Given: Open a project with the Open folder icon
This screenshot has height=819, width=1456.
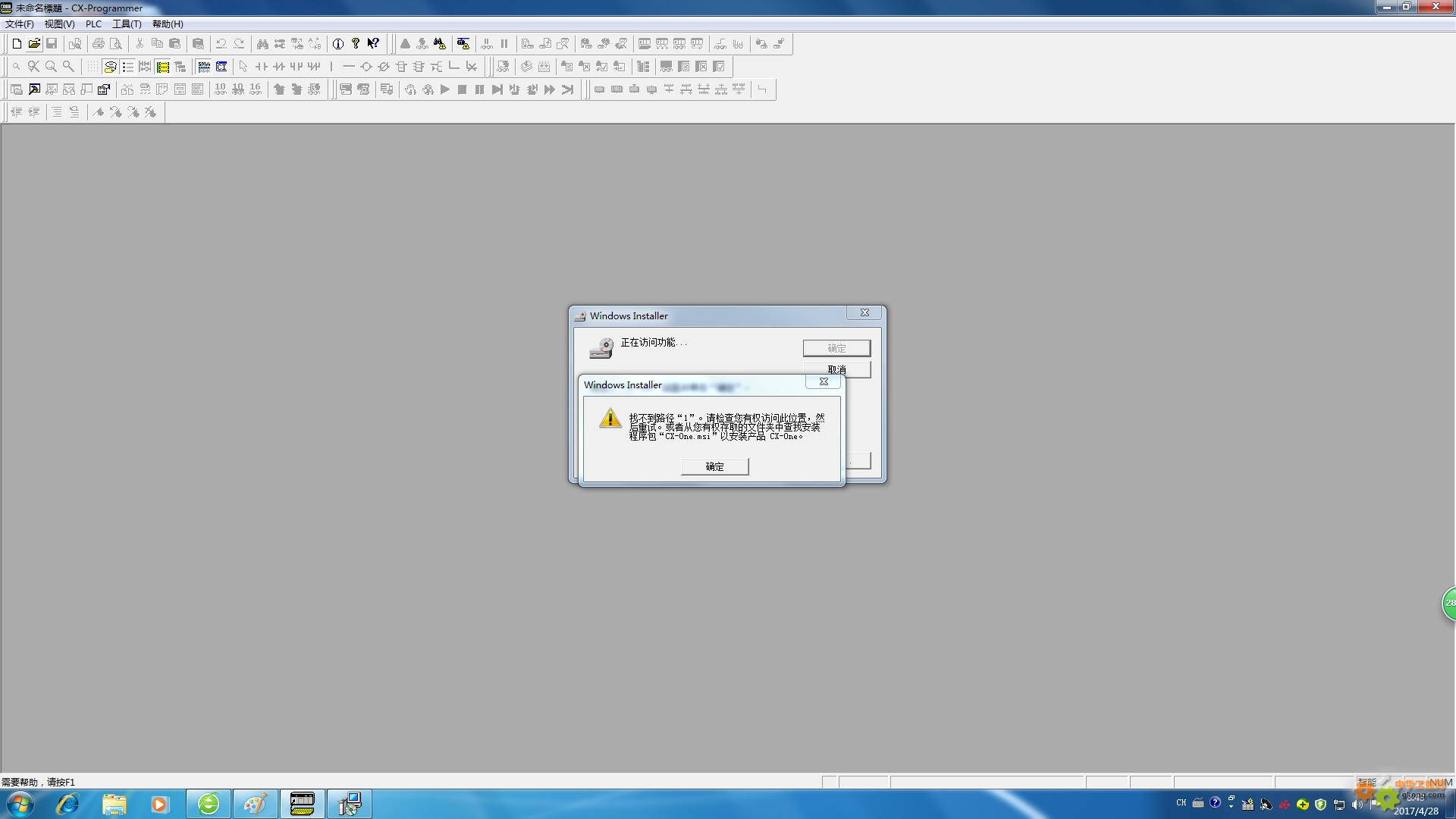Looking at the screenshot, I should [34, 44].
